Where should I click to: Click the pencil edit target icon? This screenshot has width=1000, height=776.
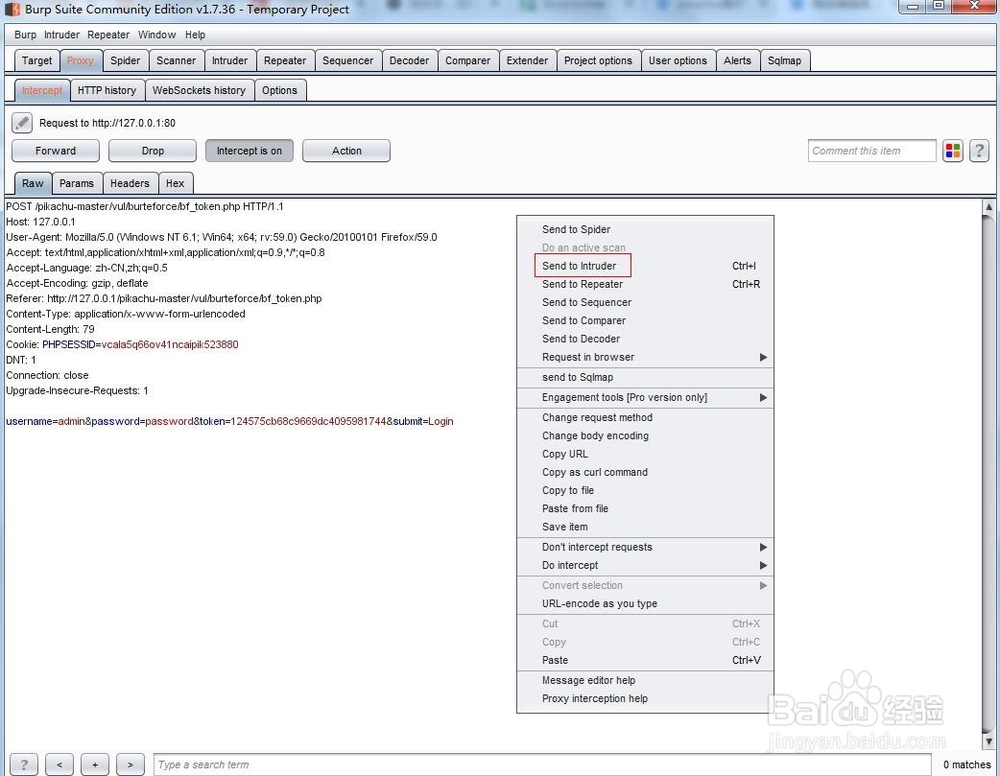point(22,122)
